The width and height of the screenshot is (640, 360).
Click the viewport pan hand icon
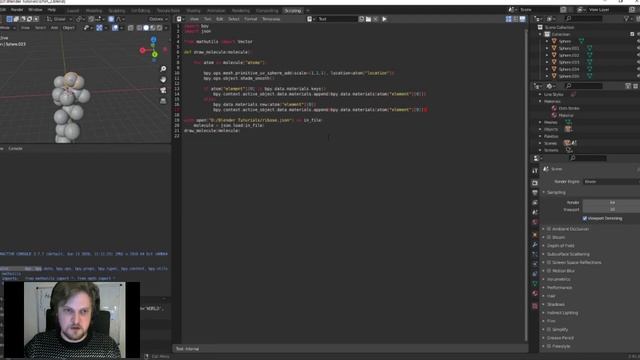coord(163,80)
